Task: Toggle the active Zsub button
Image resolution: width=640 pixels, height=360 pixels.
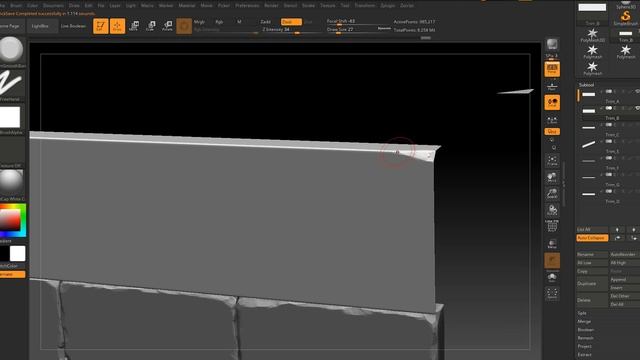Action: pyautogui.click(x=291, y=22)
